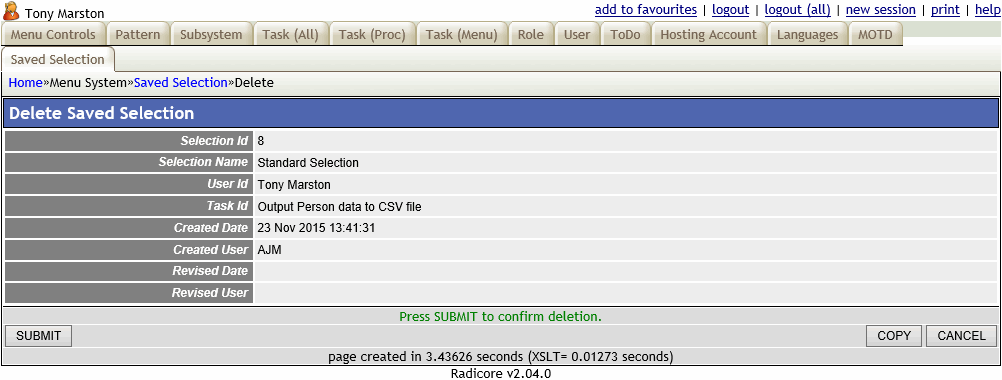Open the Hosting Account tab
1002x380 pixels.
coord(708,34)
